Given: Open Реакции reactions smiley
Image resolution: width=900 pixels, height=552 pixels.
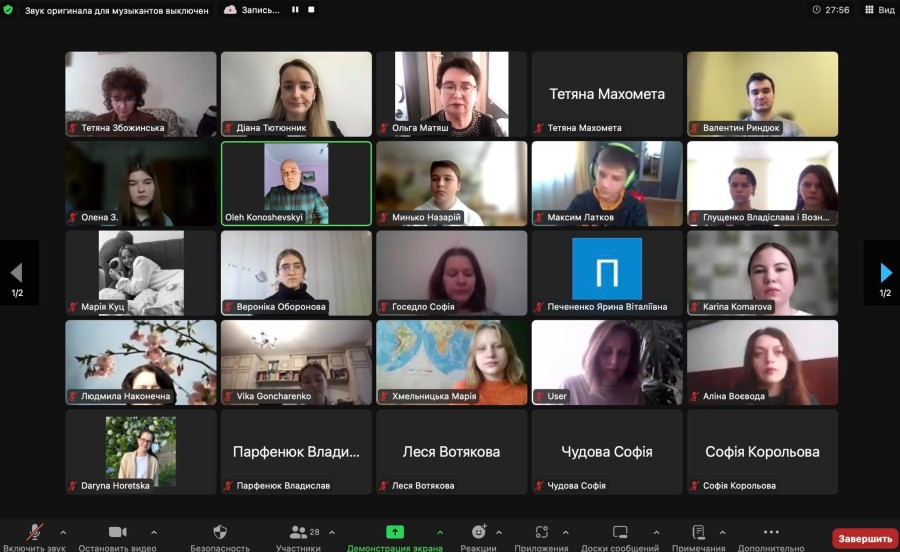Looking at the screenshot, I should [479, 532].
